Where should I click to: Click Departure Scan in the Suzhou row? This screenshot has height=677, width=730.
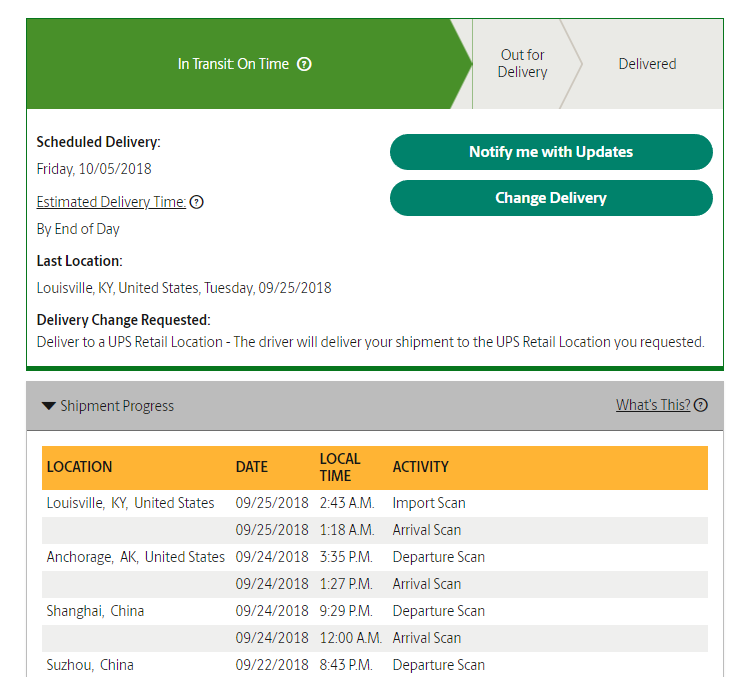pos(439,665)
